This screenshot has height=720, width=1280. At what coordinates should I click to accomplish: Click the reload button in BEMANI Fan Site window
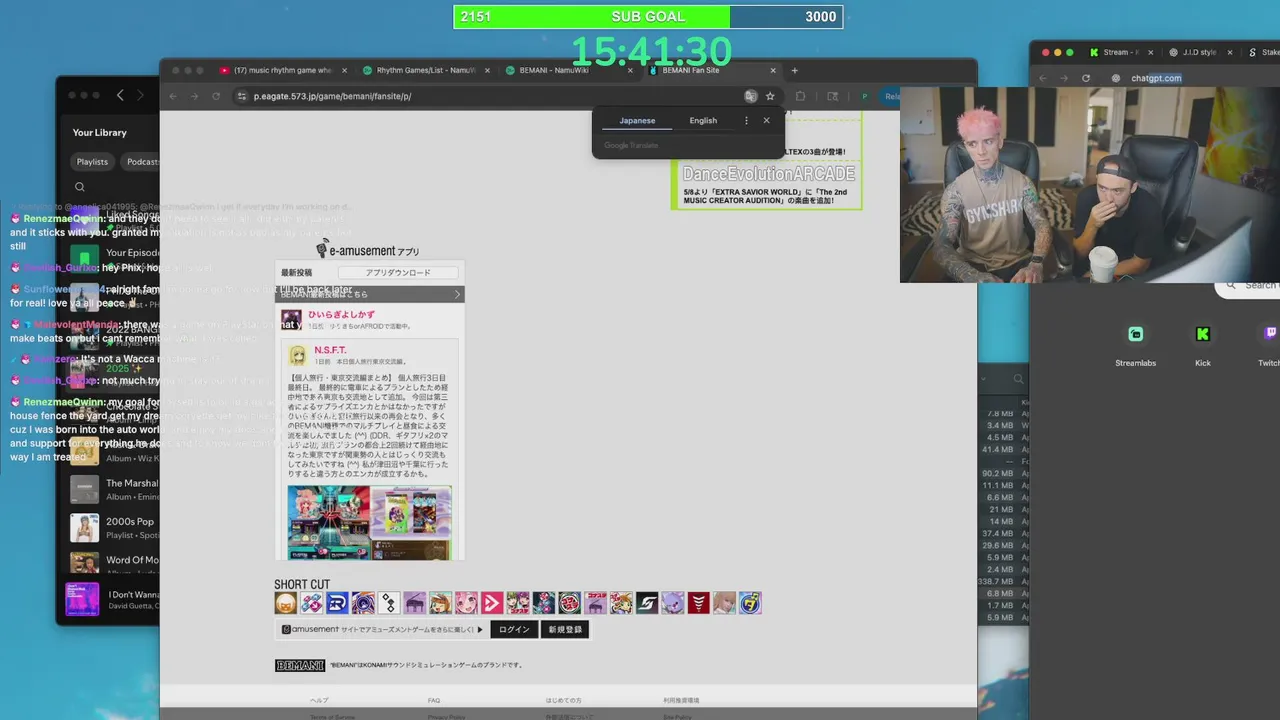coord(216,96)
